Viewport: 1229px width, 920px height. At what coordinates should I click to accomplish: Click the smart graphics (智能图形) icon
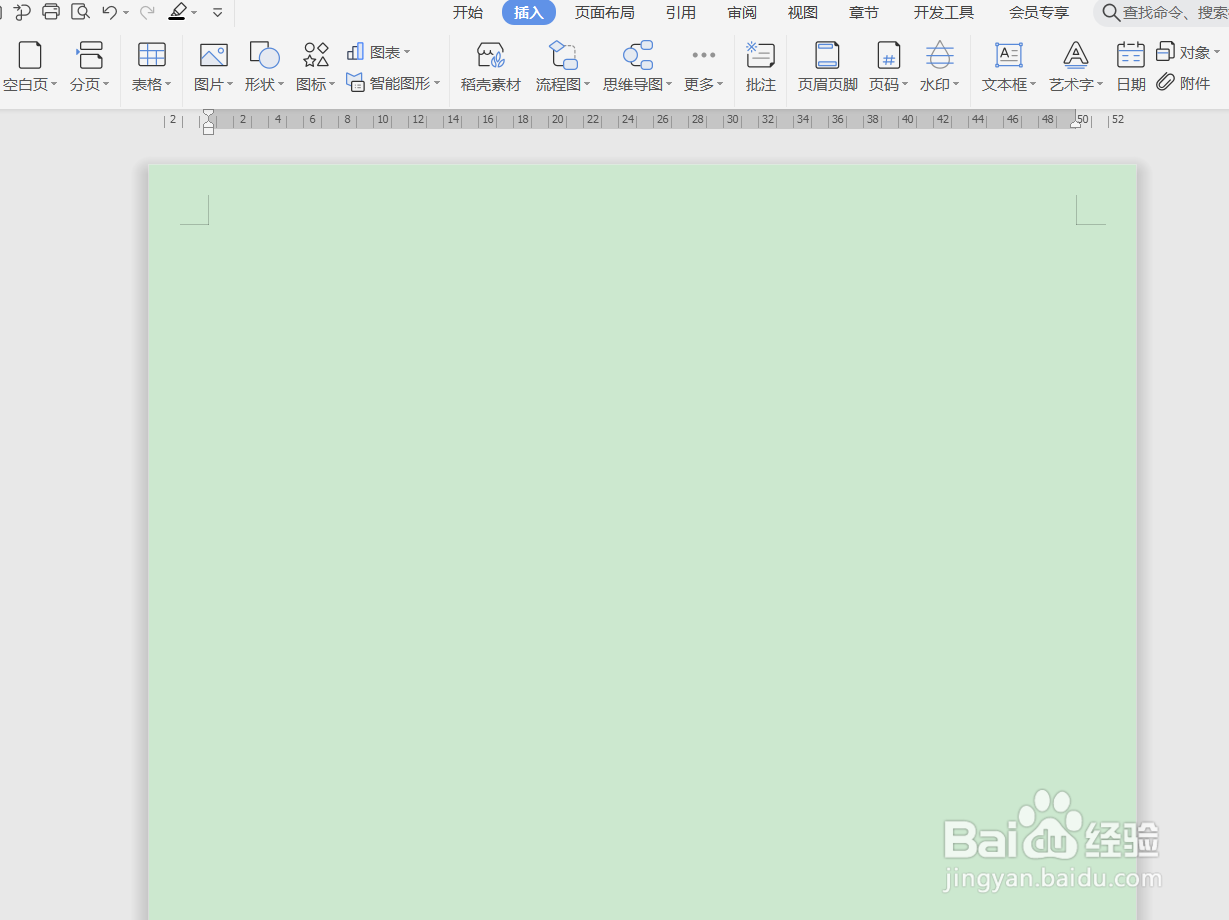(x=355, y=83)
